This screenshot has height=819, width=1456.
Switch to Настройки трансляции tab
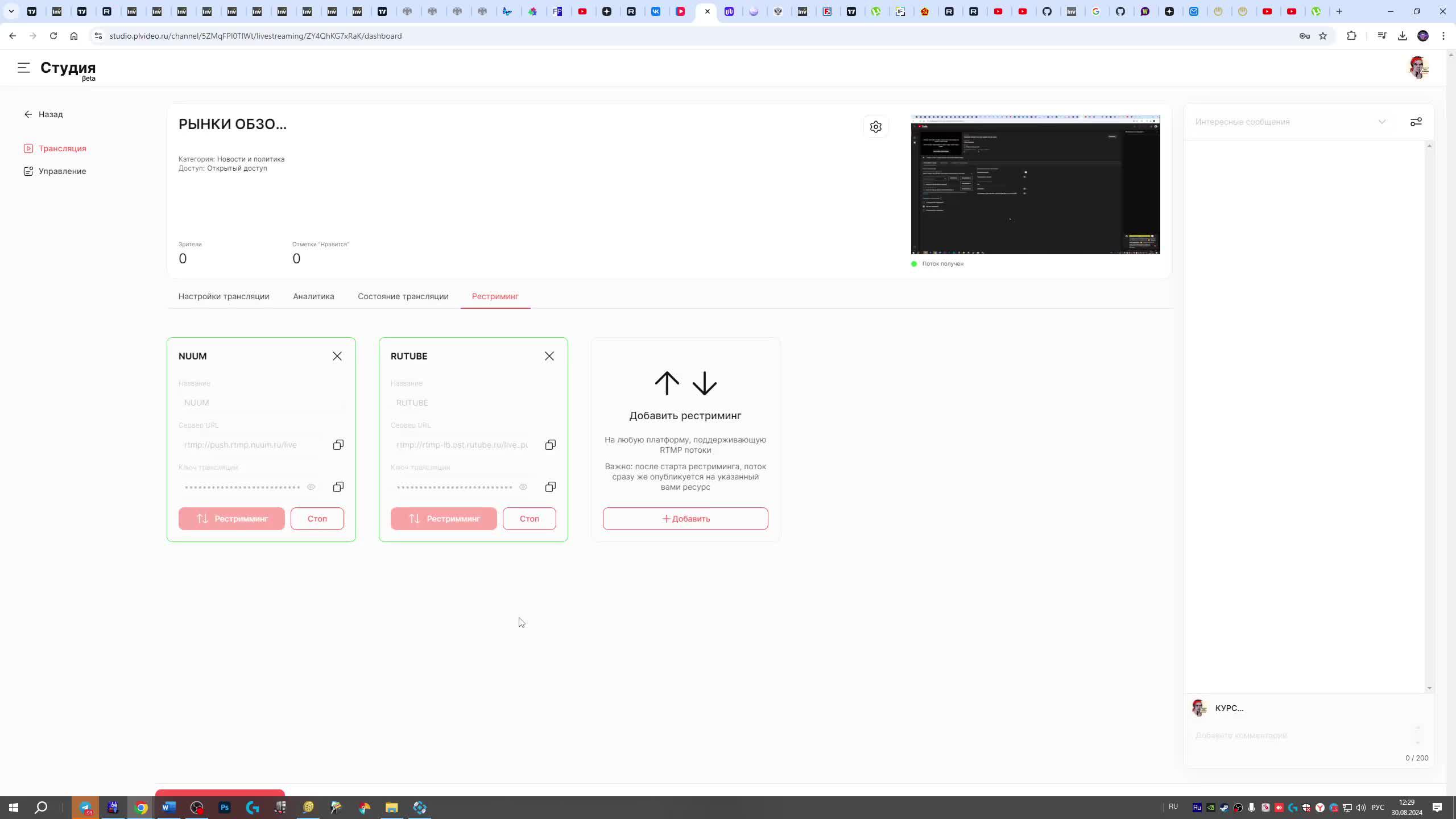pos(224,296)
